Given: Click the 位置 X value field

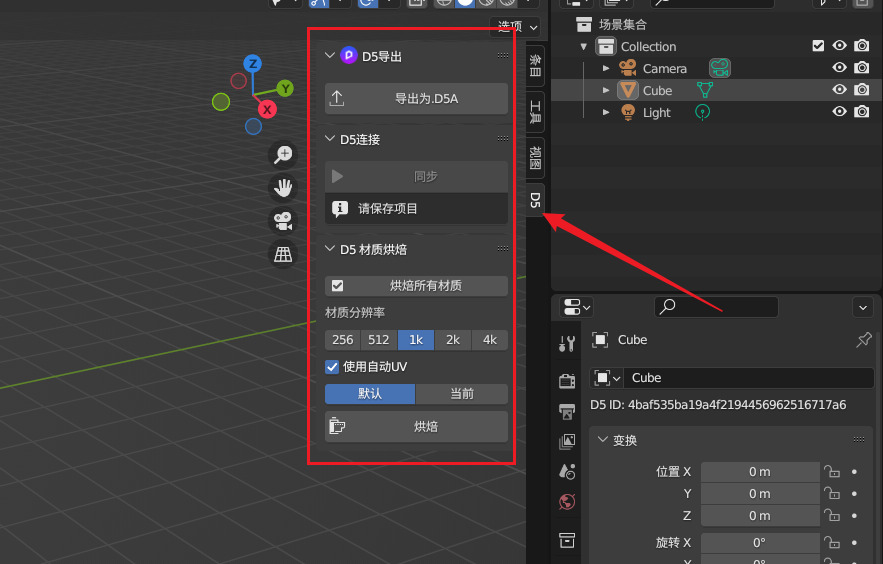Looking at the screenshot, I should click(x=760, y=472).
